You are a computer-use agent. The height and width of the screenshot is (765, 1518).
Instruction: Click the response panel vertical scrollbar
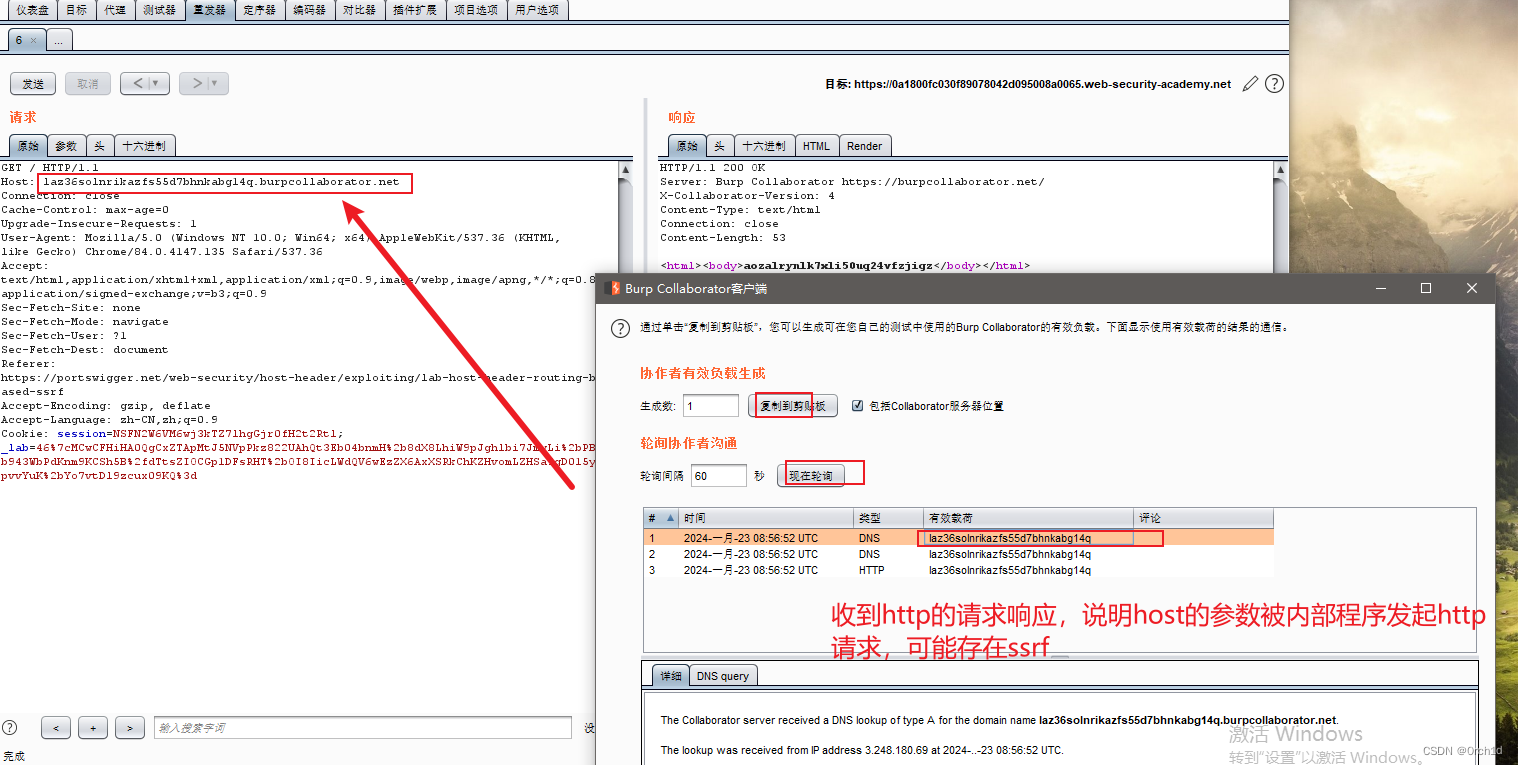click(1281, 215)
